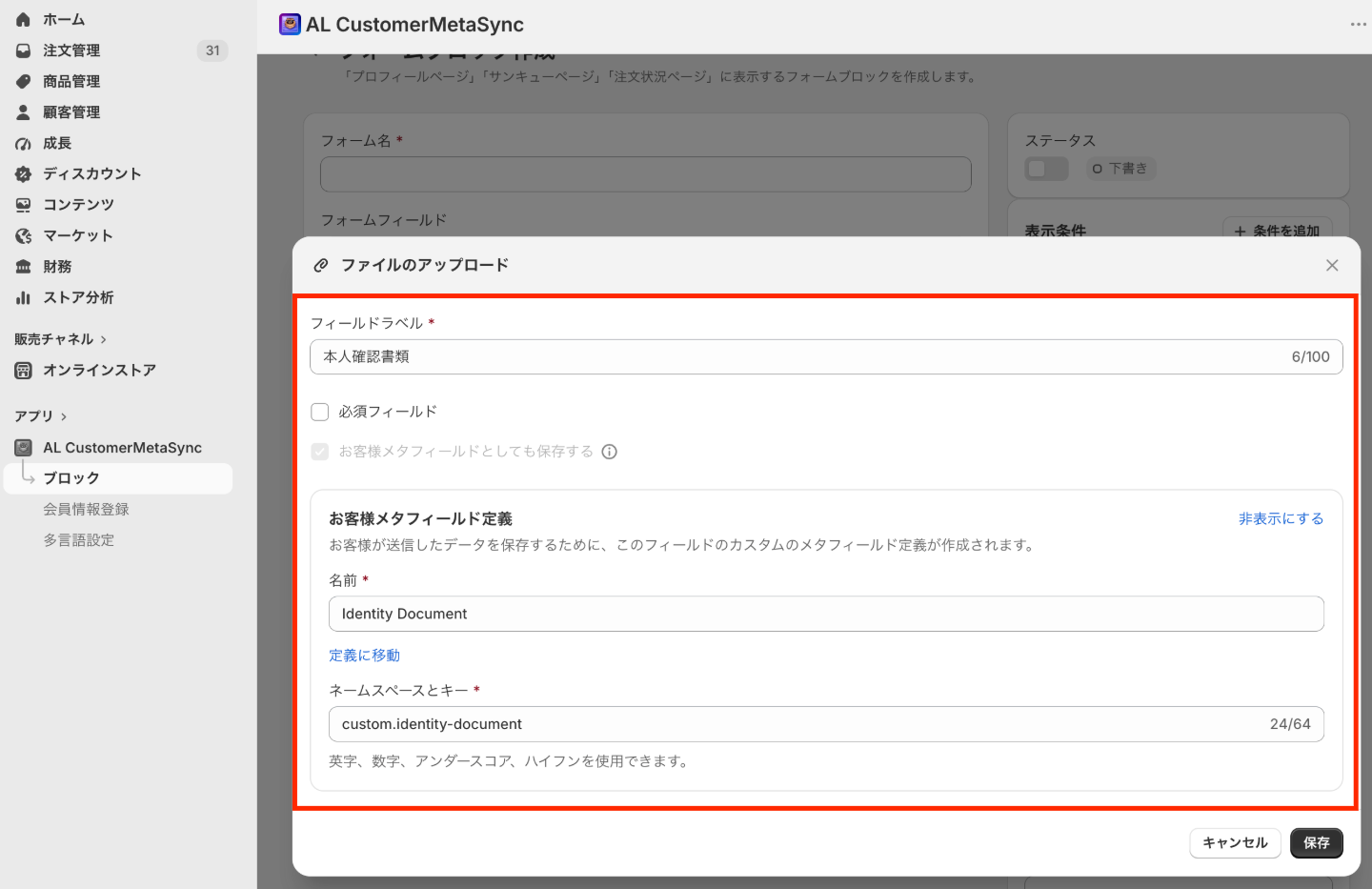Expand the 販売チャネル section chevron
Viewport: 1372px width, 889px height.
[x=103, y=339]
